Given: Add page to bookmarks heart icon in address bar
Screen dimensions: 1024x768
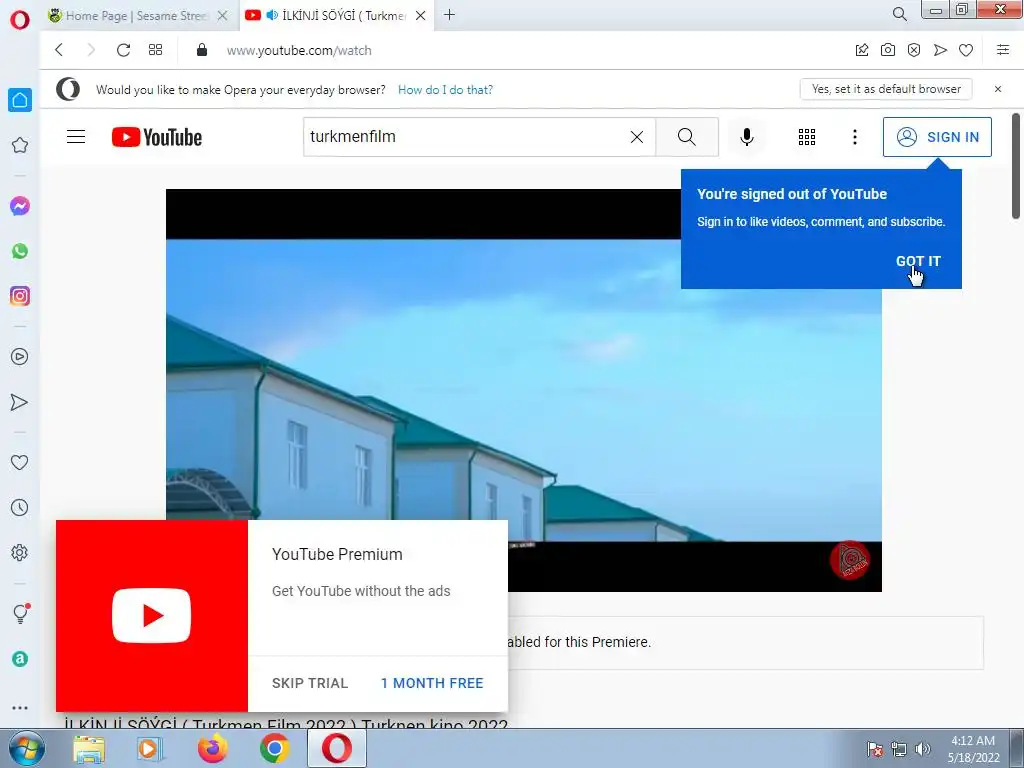Looking at the screenshot, I should (966, 50).
